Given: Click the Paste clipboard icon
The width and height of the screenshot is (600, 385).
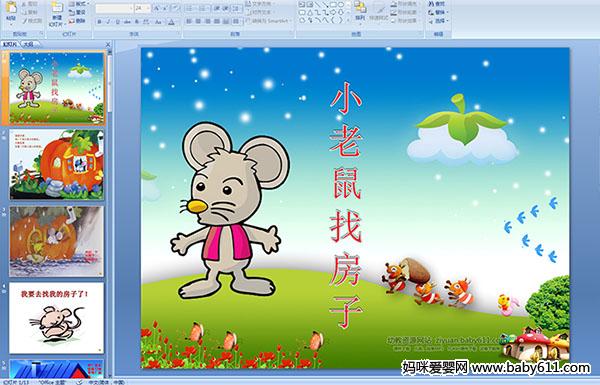Looking at the screenshot, I should pos(11,11).
